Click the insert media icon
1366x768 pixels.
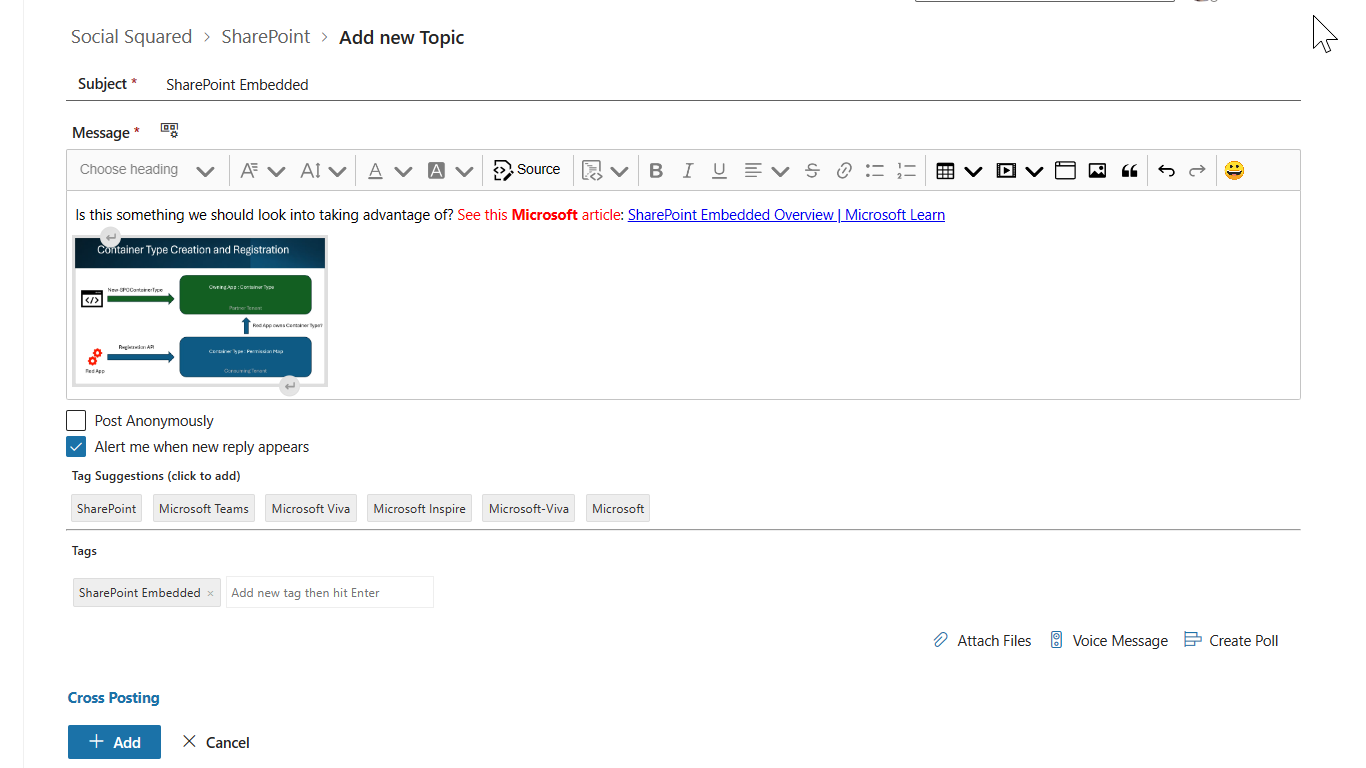pyautogui.click(x=1006, y=171)
